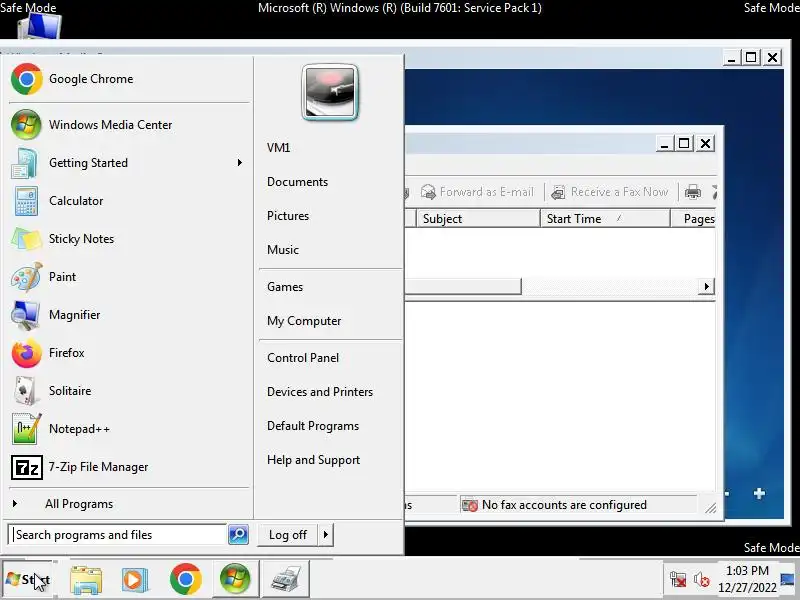Click the user account picture thumbnail
The width and height of the screenshot is (800, 600).
(x=330, y=92)
